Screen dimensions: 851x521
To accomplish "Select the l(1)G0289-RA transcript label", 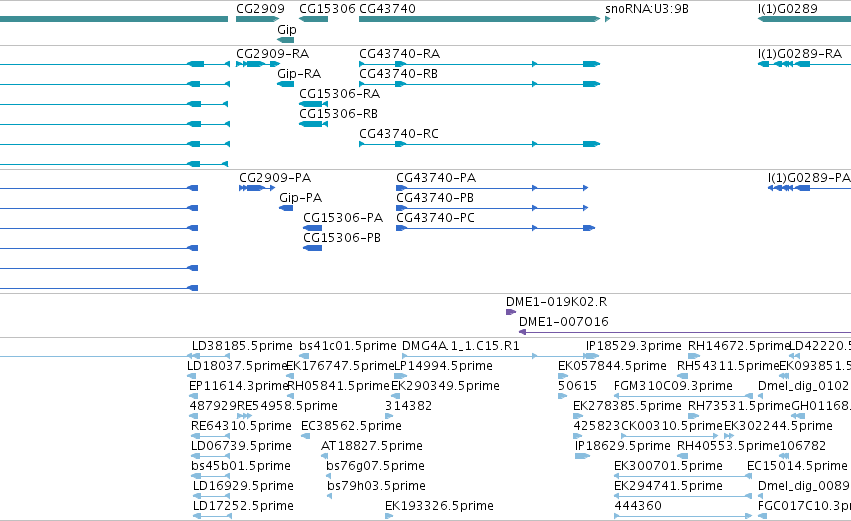I will pos(800,54).
